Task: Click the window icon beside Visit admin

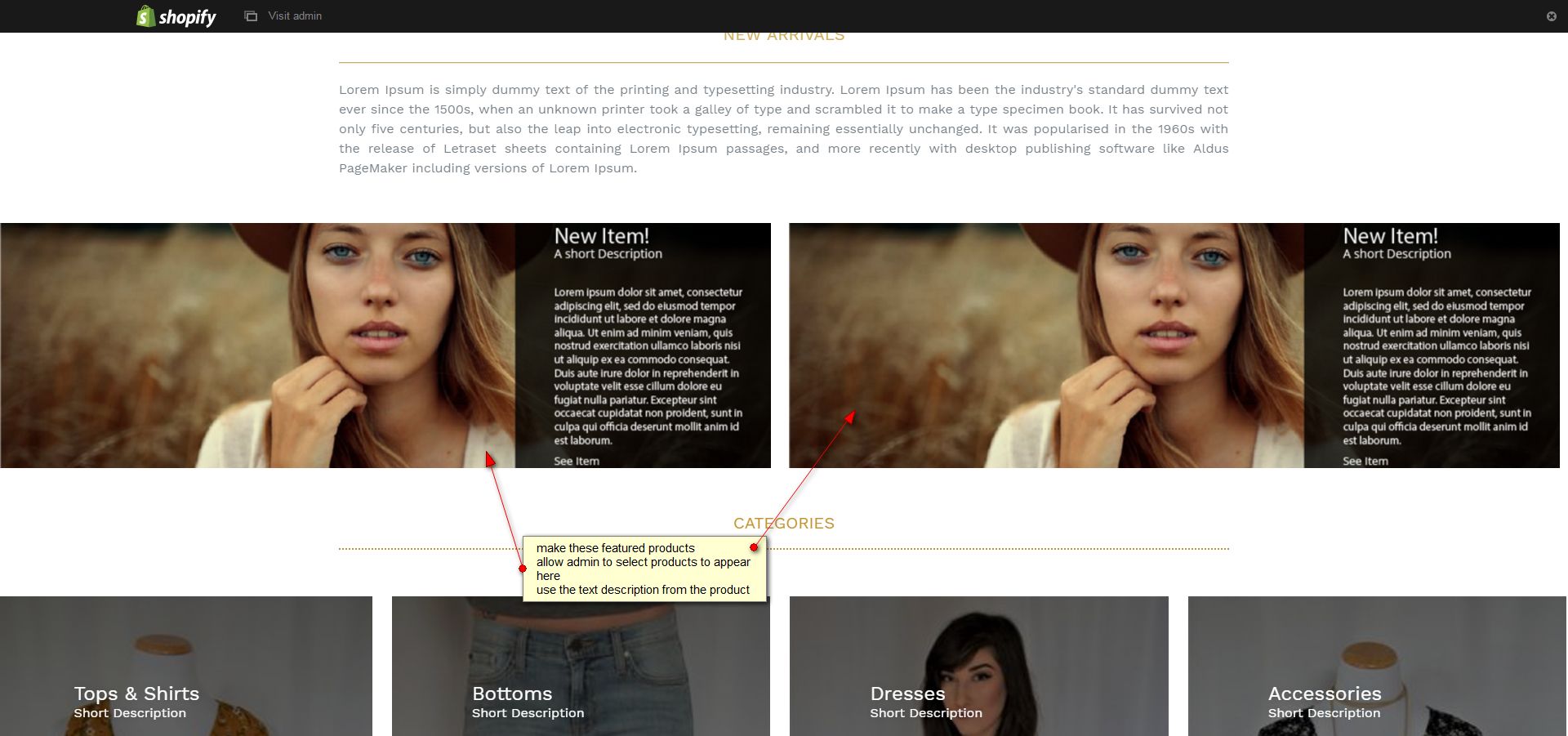Action: pos(251,16)
